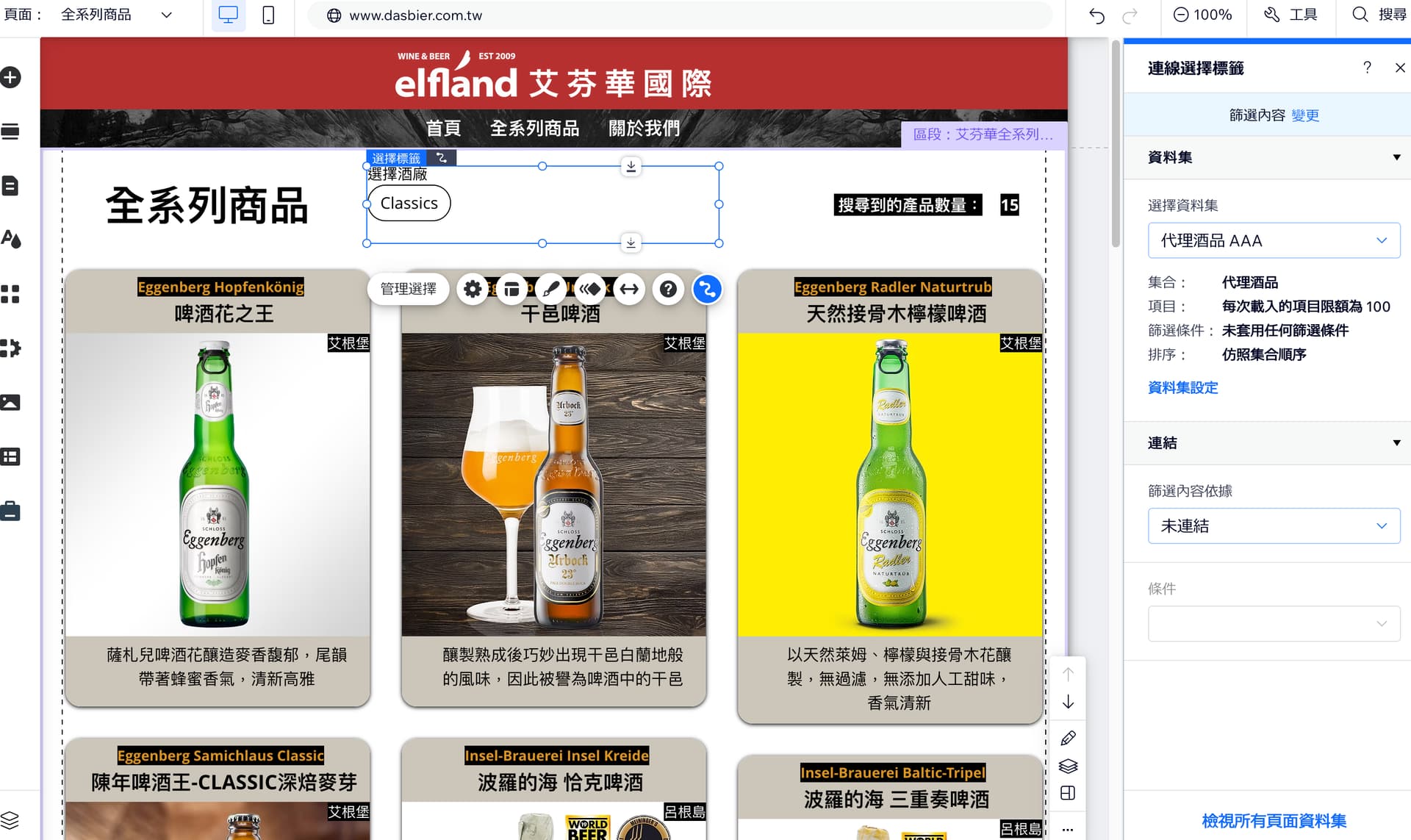Click the section more options dots
Screen dimensions: 1411x840
pos(1068,829)
